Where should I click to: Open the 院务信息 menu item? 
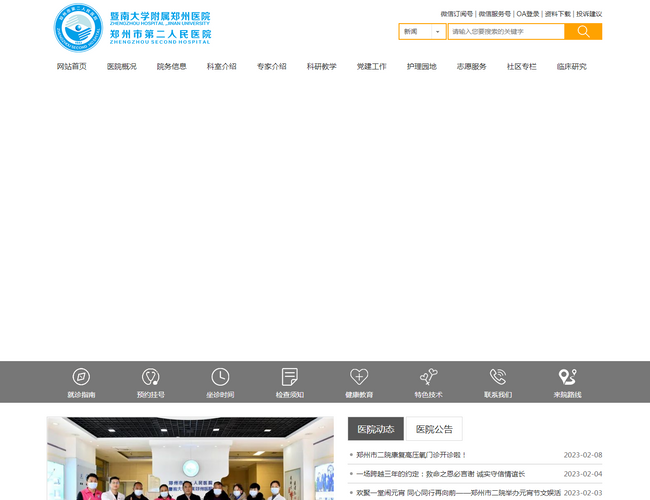click(172, 66)
